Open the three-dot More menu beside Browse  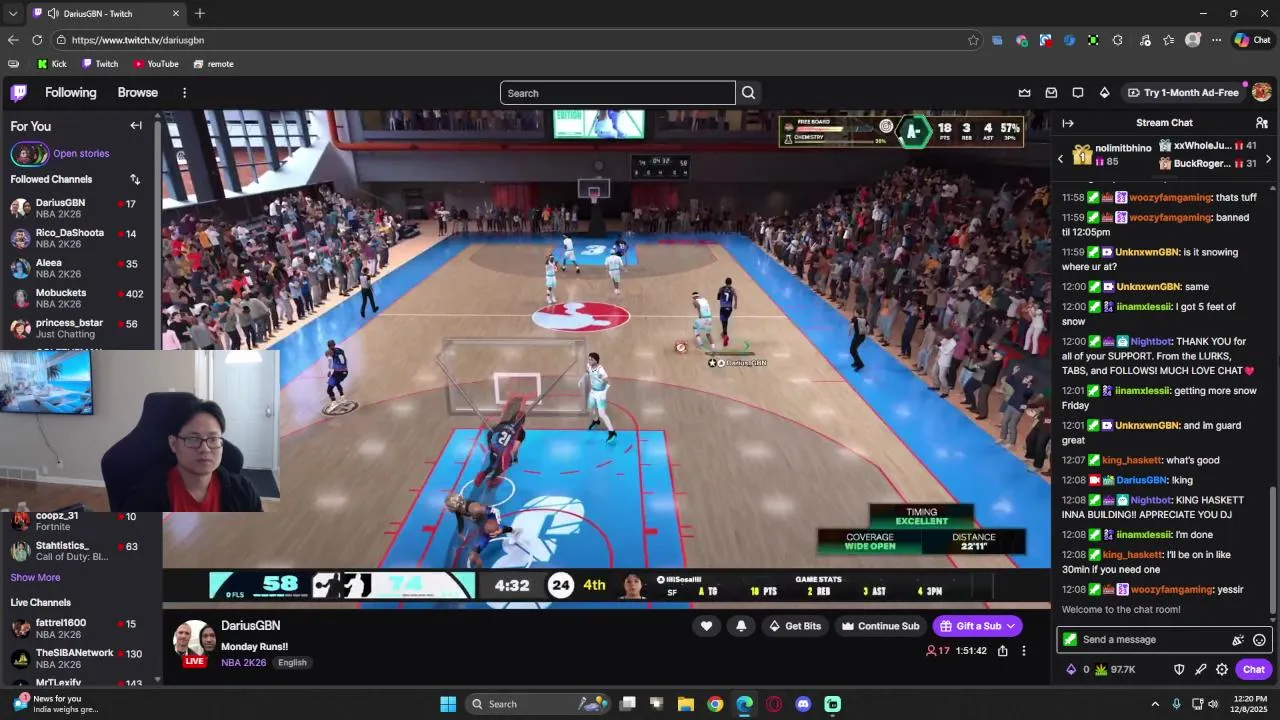pos(184,93)
